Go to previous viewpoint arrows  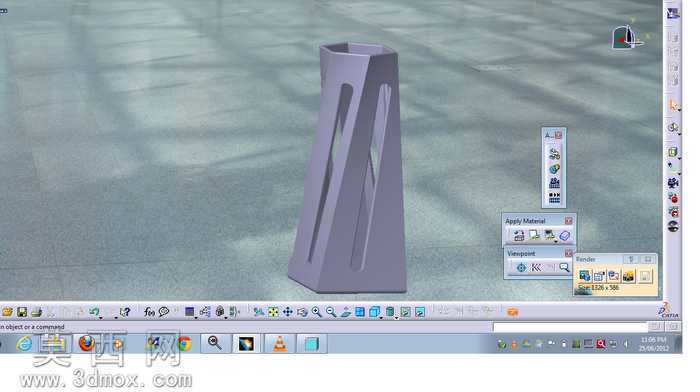coord(536,267)
